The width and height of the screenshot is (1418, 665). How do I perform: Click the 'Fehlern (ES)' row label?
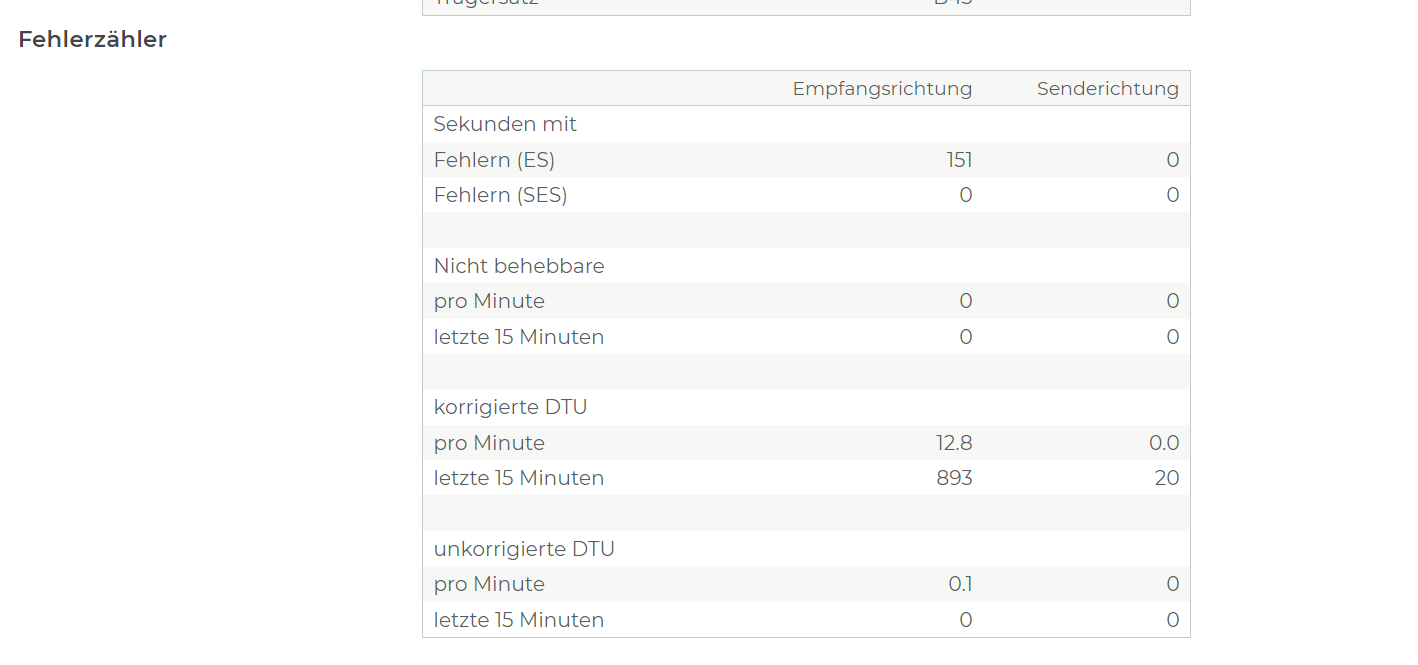tap(494, 160)
